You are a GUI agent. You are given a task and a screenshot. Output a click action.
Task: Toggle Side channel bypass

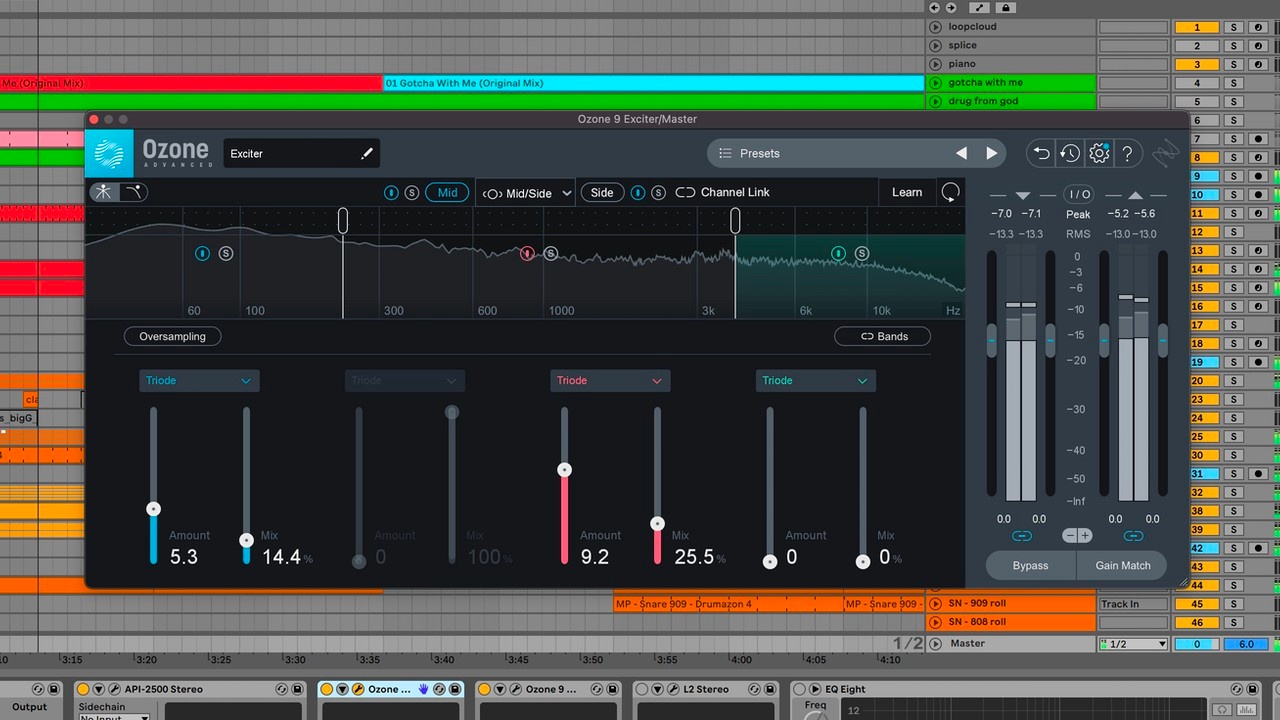[638, 192]
